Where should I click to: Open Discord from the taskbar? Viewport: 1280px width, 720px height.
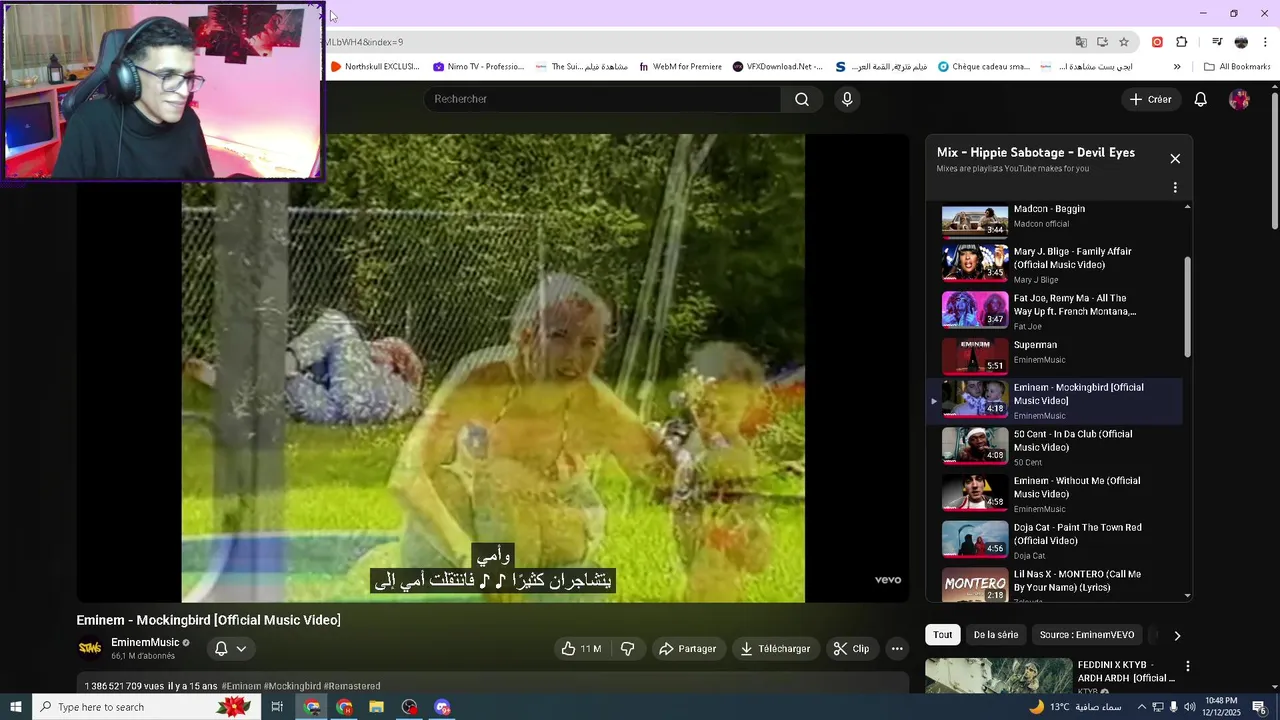point(442,707)
